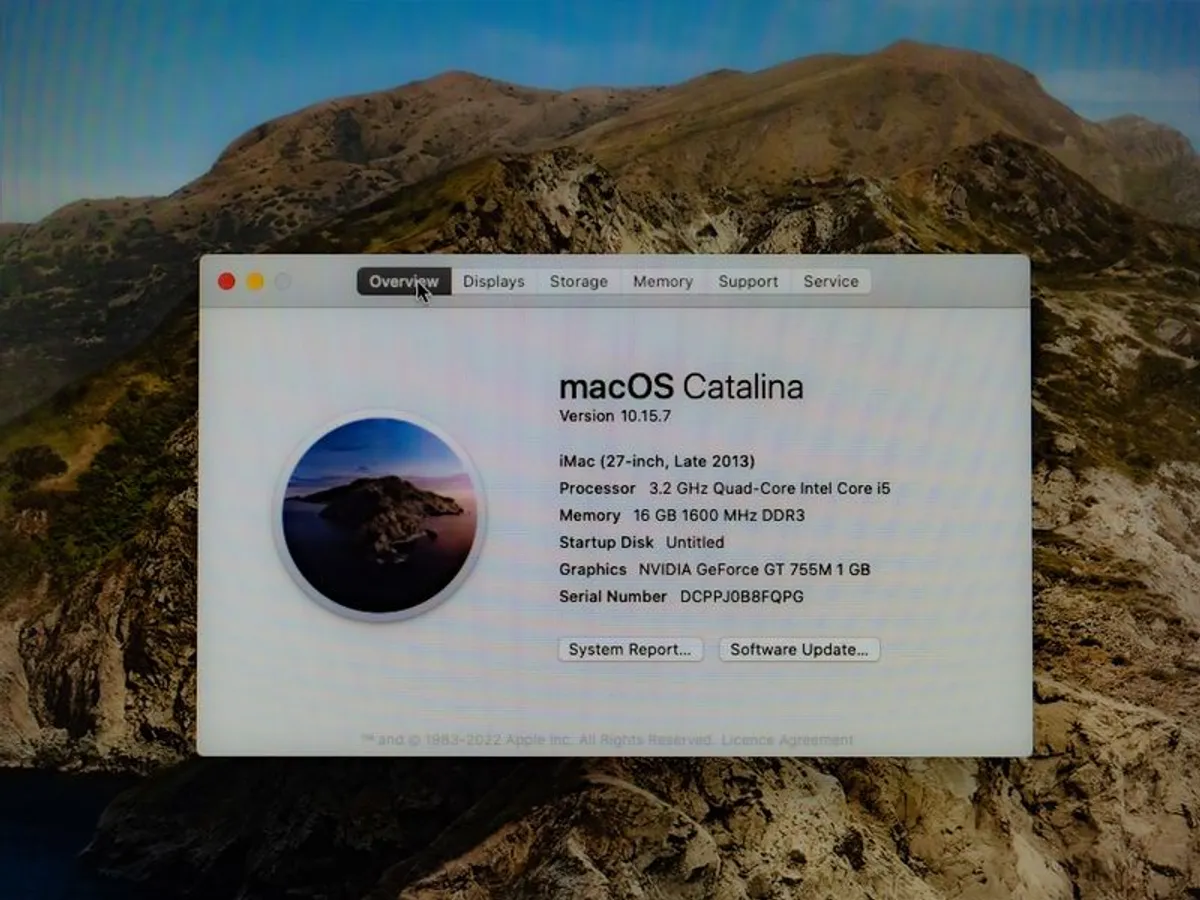
Task: Click the serial number DCPPJ0B8FQPG
Action: tap(742, 596)
